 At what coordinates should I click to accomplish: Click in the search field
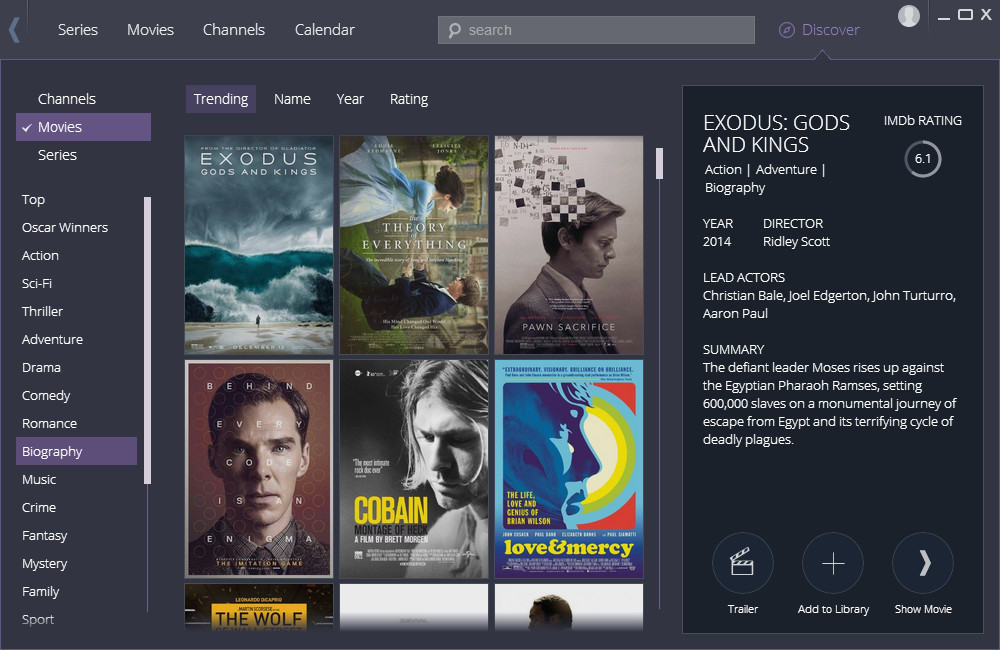click(596, 30)
